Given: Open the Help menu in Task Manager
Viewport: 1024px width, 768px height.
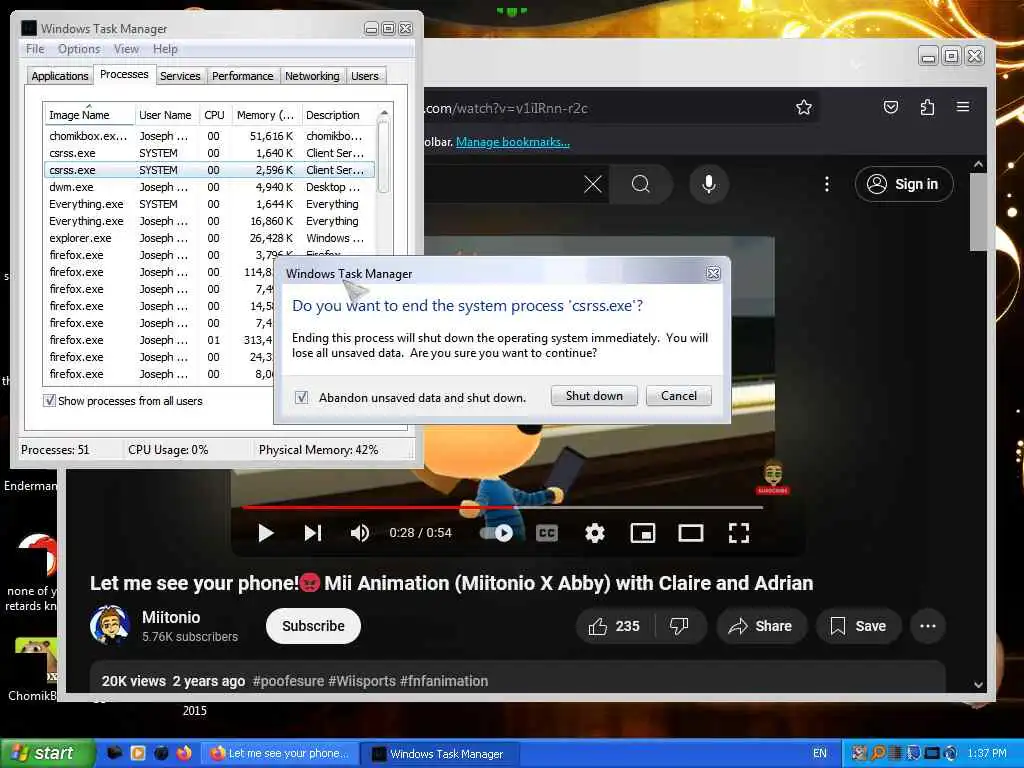Looking at the screenshot, I should (x=165, y=49).
